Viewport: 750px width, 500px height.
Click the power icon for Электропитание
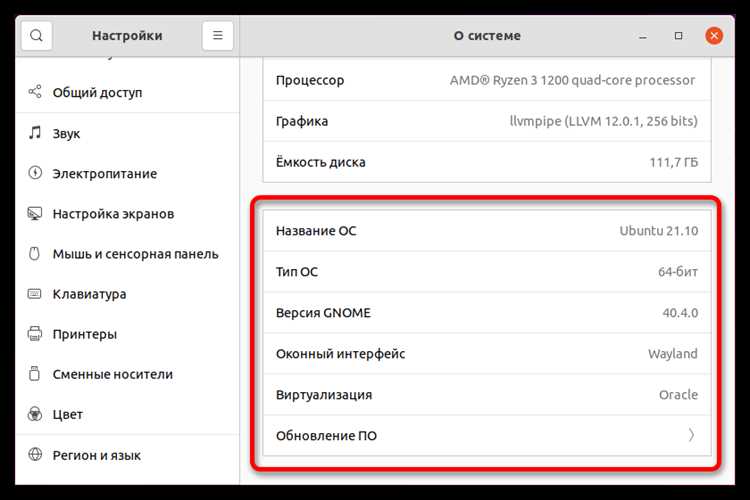tap(35, 173)
